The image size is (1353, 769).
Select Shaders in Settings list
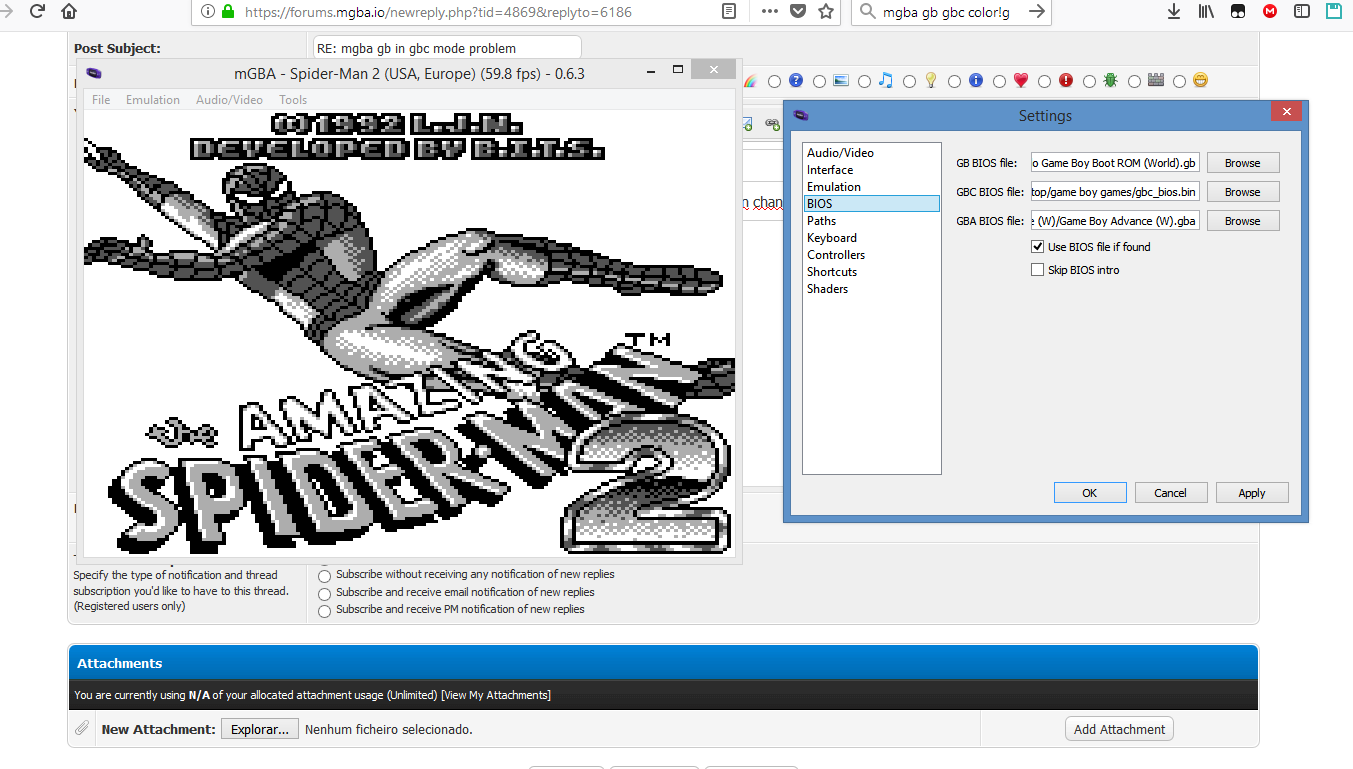pos(871,289)
